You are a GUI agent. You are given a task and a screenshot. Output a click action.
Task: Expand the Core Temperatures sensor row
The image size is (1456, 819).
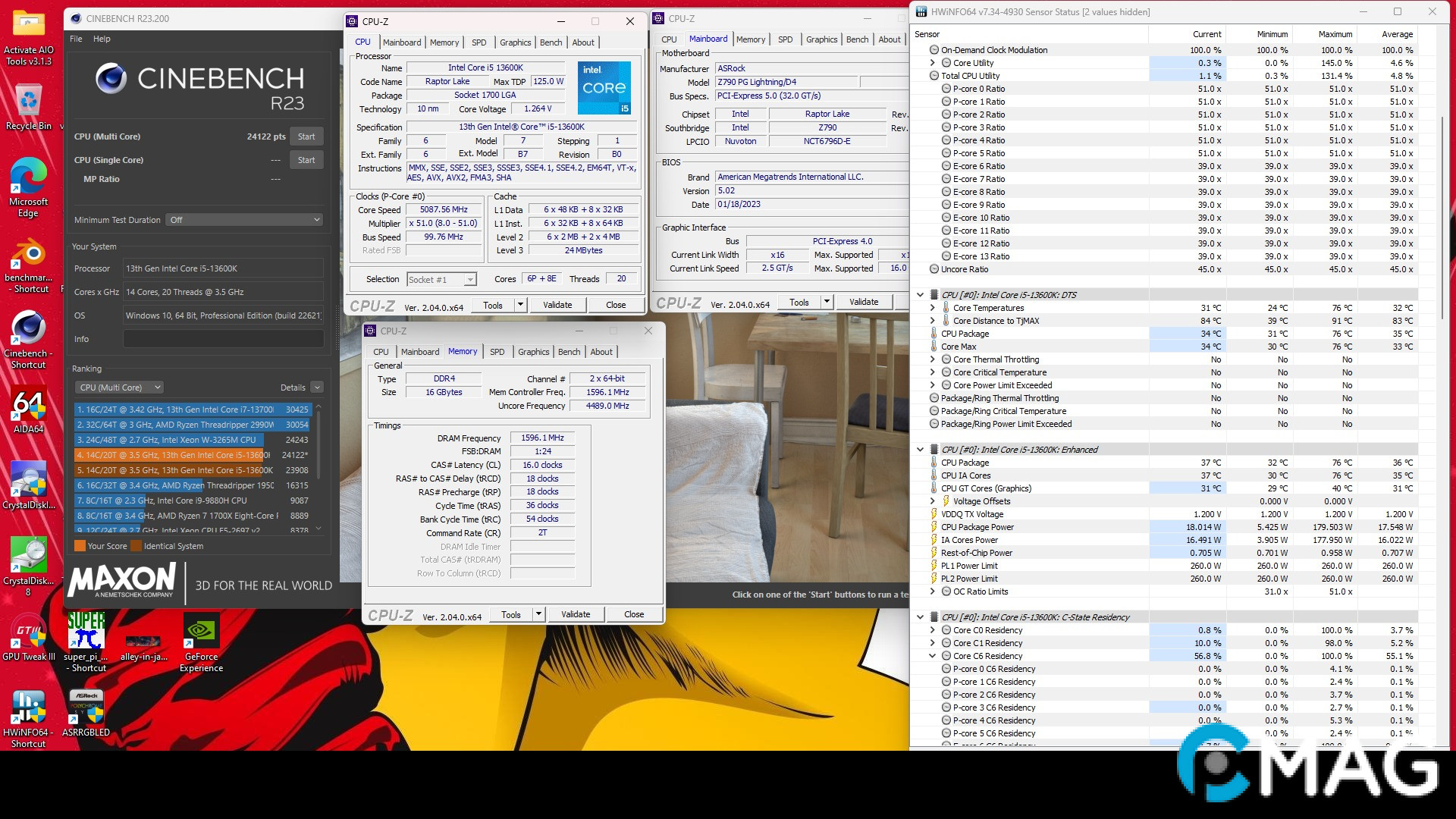932,308
